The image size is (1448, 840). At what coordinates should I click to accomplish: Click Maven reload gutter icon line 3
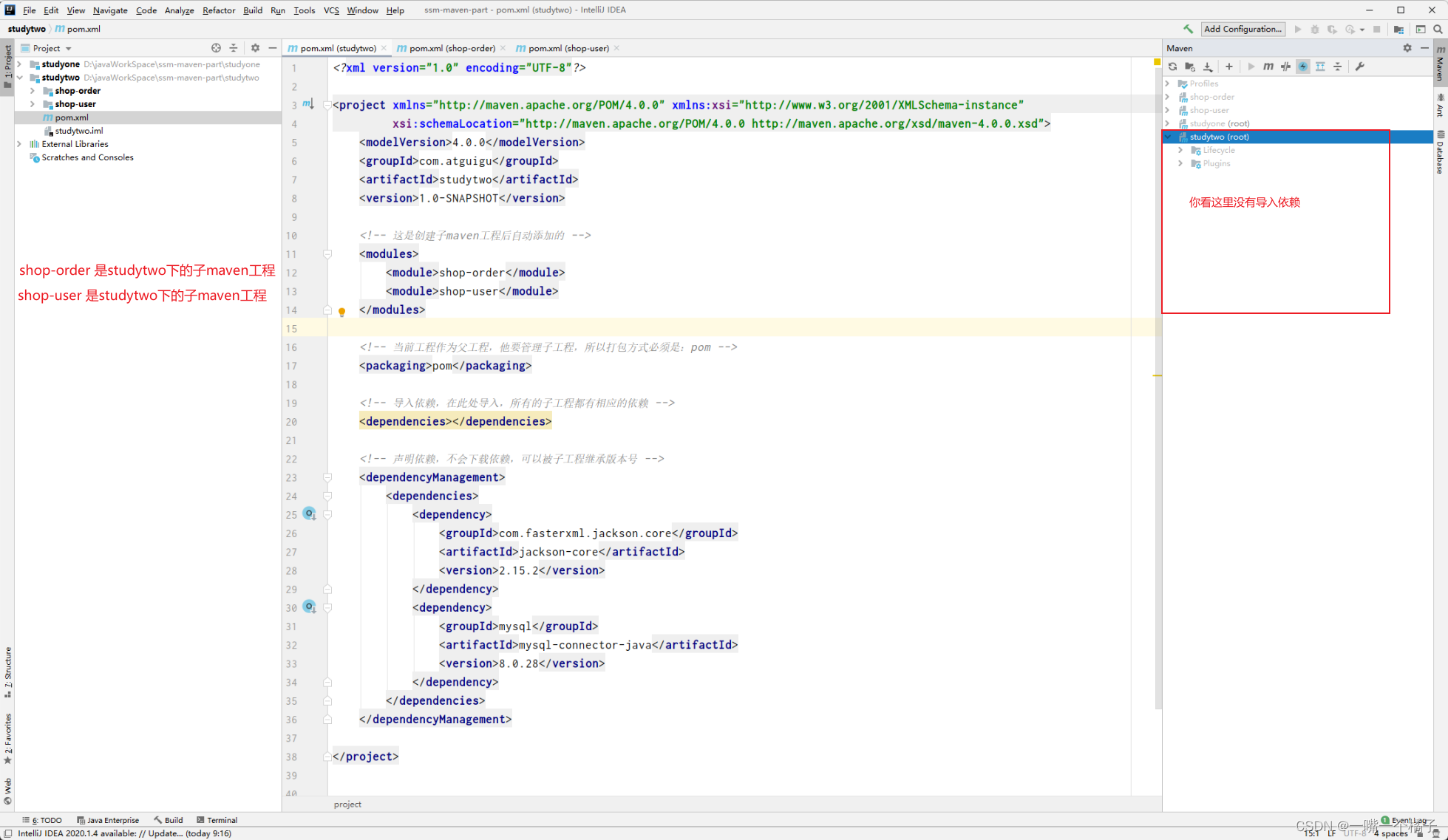click(307, 104)
